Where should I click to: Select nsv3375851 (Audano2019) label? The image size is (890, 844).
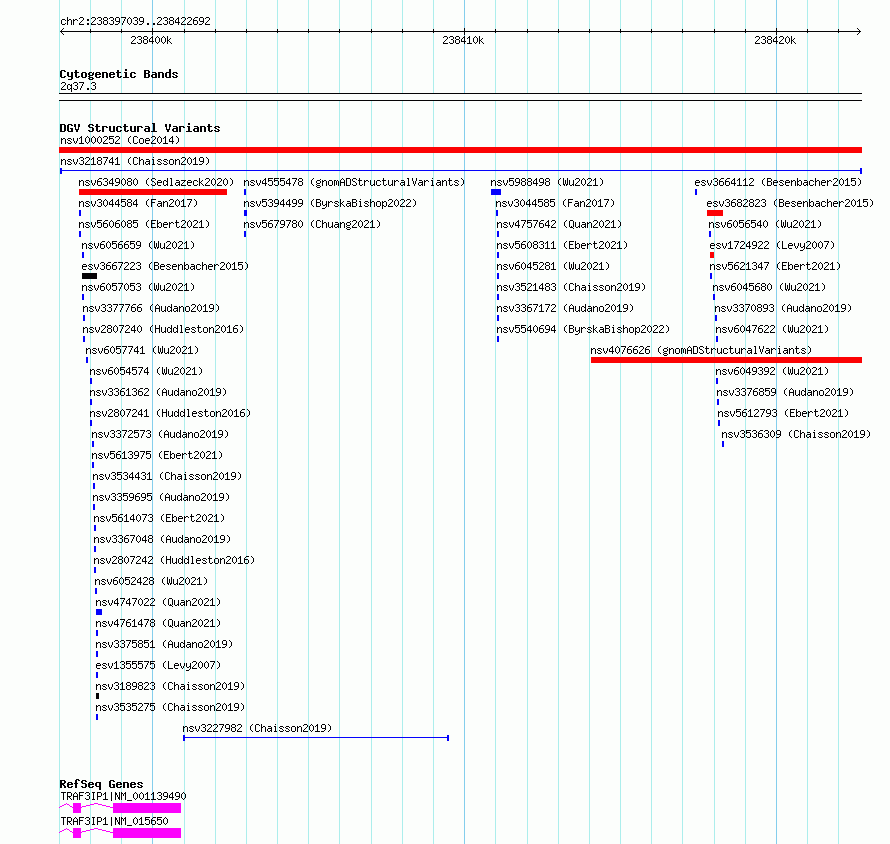click(164, 644)
